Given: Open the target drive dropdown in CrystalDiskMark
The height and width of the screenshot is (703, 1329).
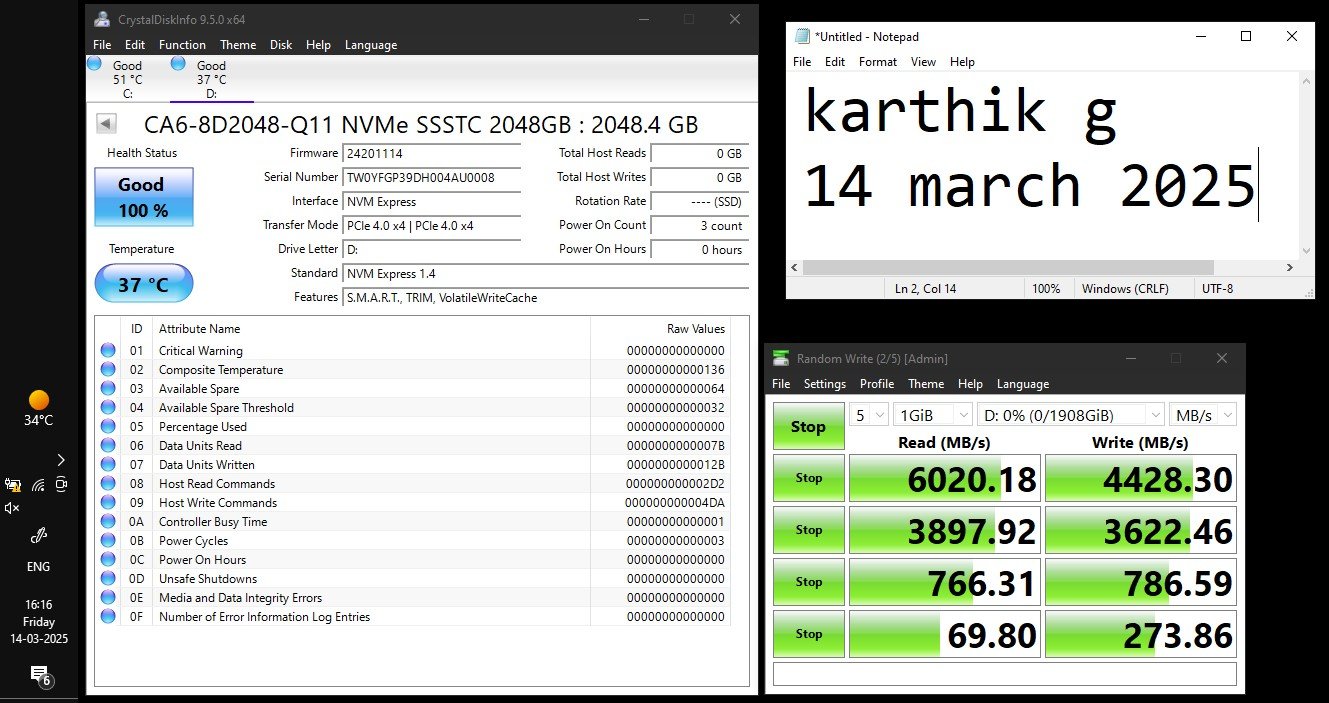Looking at the screenshot, I should (x=1071, y=414).
